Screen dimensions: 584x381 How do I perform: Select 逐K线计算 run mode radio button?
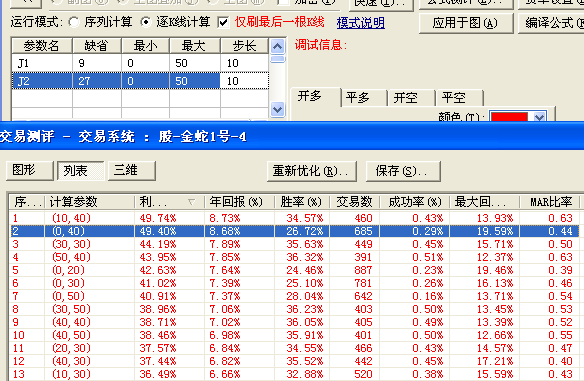point(146,23)
